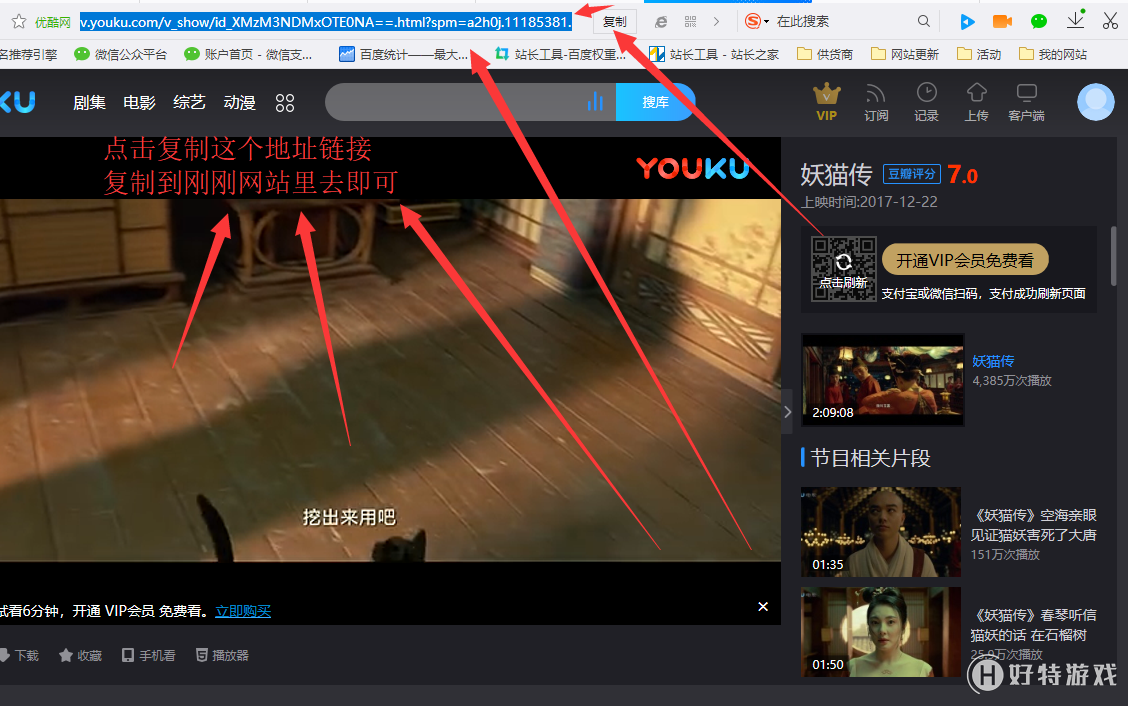This screenshot has height=706, width=1128.
Task: Open the QR code icon in address bar
Action: [x=691, y=22]
